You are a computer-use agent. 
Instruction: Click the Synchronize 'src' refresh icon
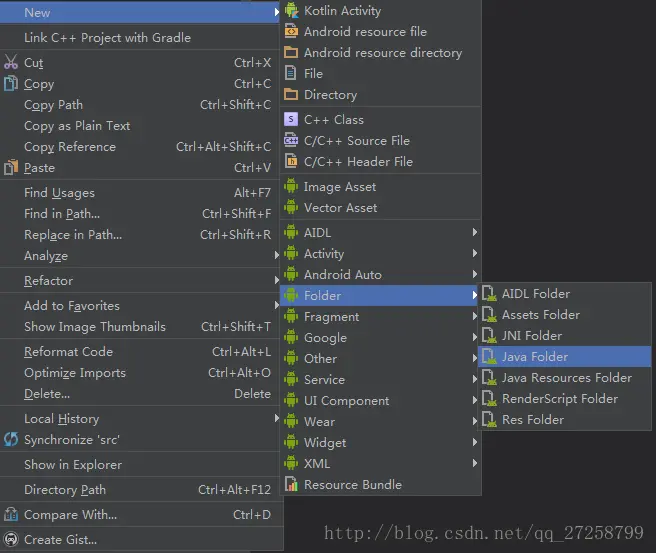[x=10, y=439]
